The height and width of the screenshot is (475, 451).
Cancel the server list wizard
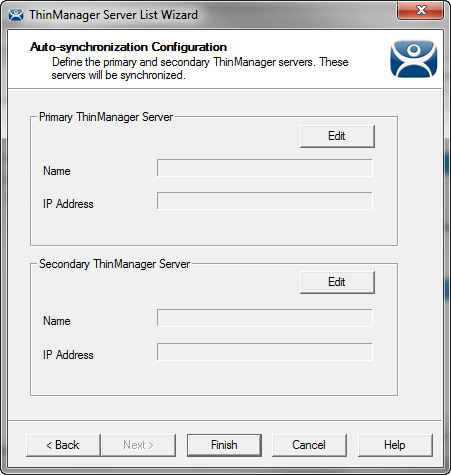coord(309,445)
